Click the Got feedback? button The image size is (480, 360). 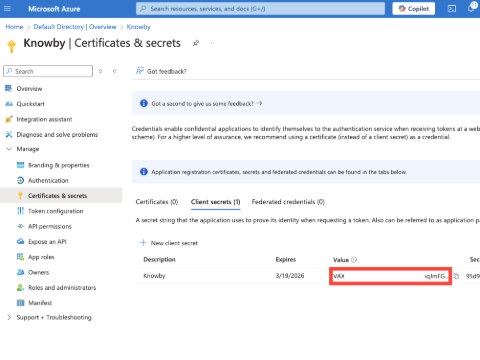pyautogui.click(x=161, y=71)
